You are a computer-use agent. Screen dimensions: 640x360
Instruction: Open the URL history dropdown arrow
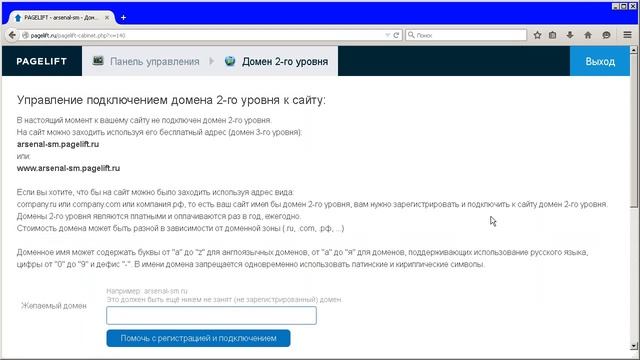[x=387, y=36]
